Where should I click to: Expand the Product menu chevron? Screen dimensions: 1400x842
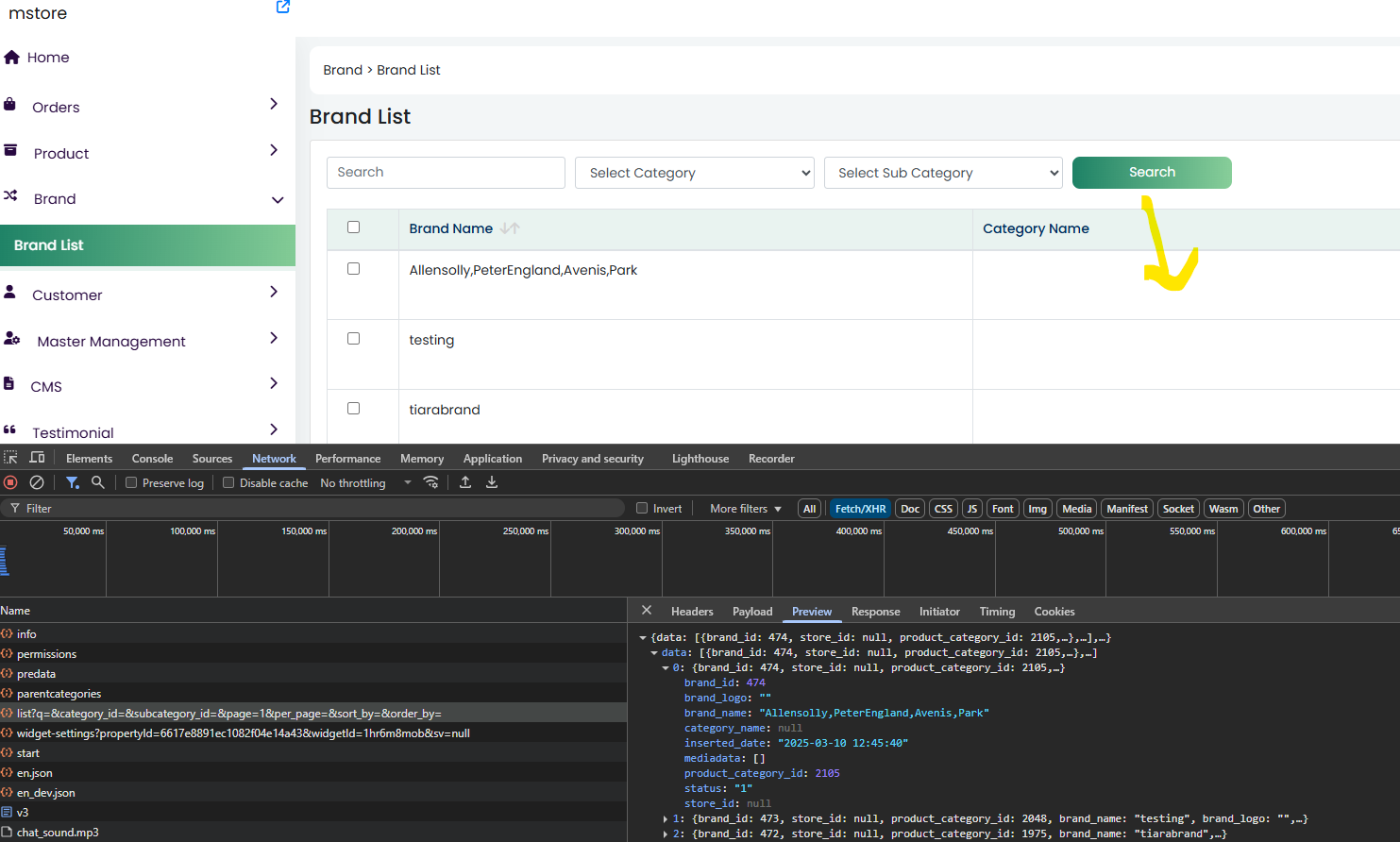274,150
